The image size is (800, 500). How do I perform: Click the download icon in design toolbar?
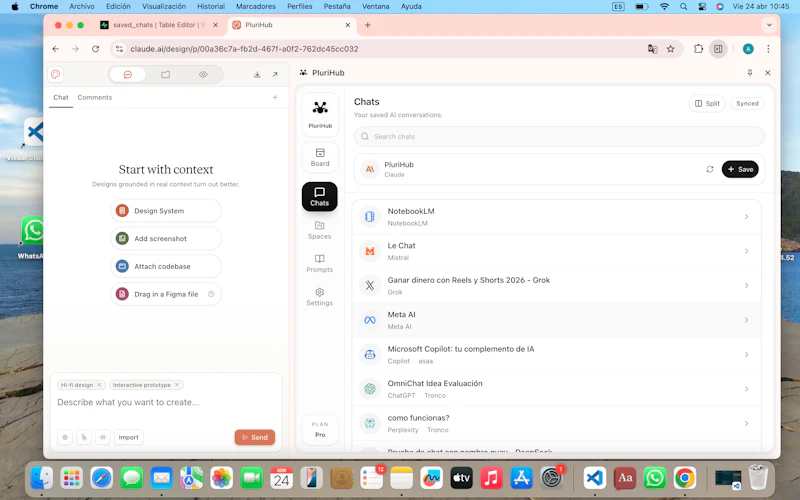[257, 74]
